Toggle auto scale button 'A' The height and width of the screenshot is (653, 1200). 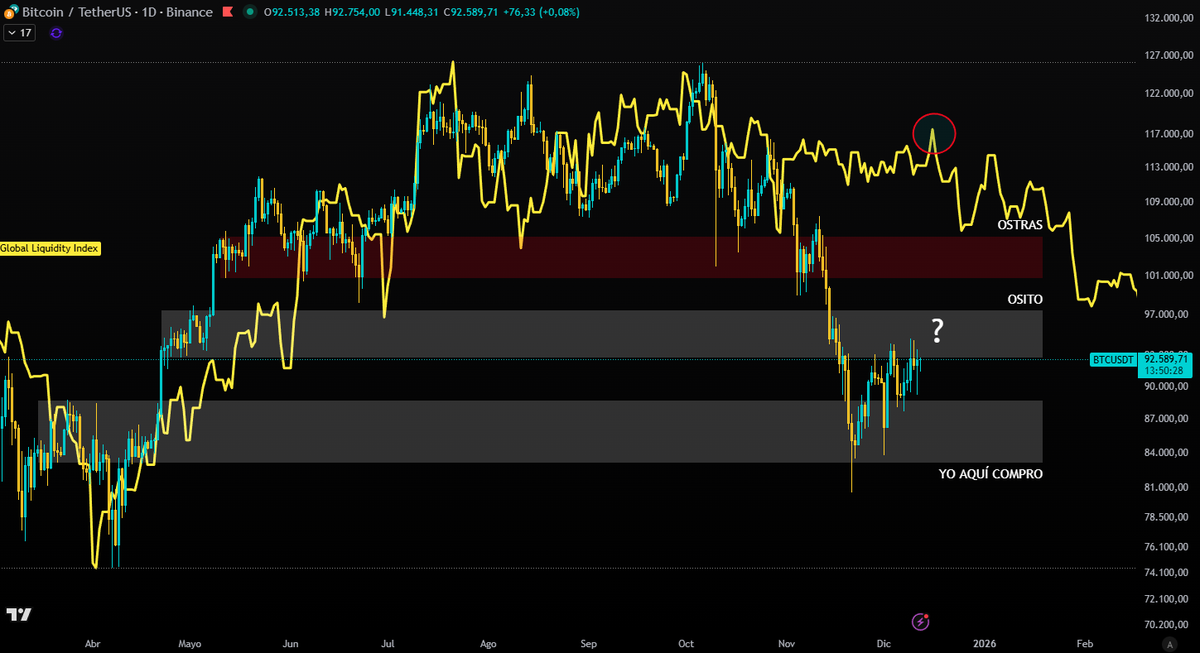tap(1170, 643)
